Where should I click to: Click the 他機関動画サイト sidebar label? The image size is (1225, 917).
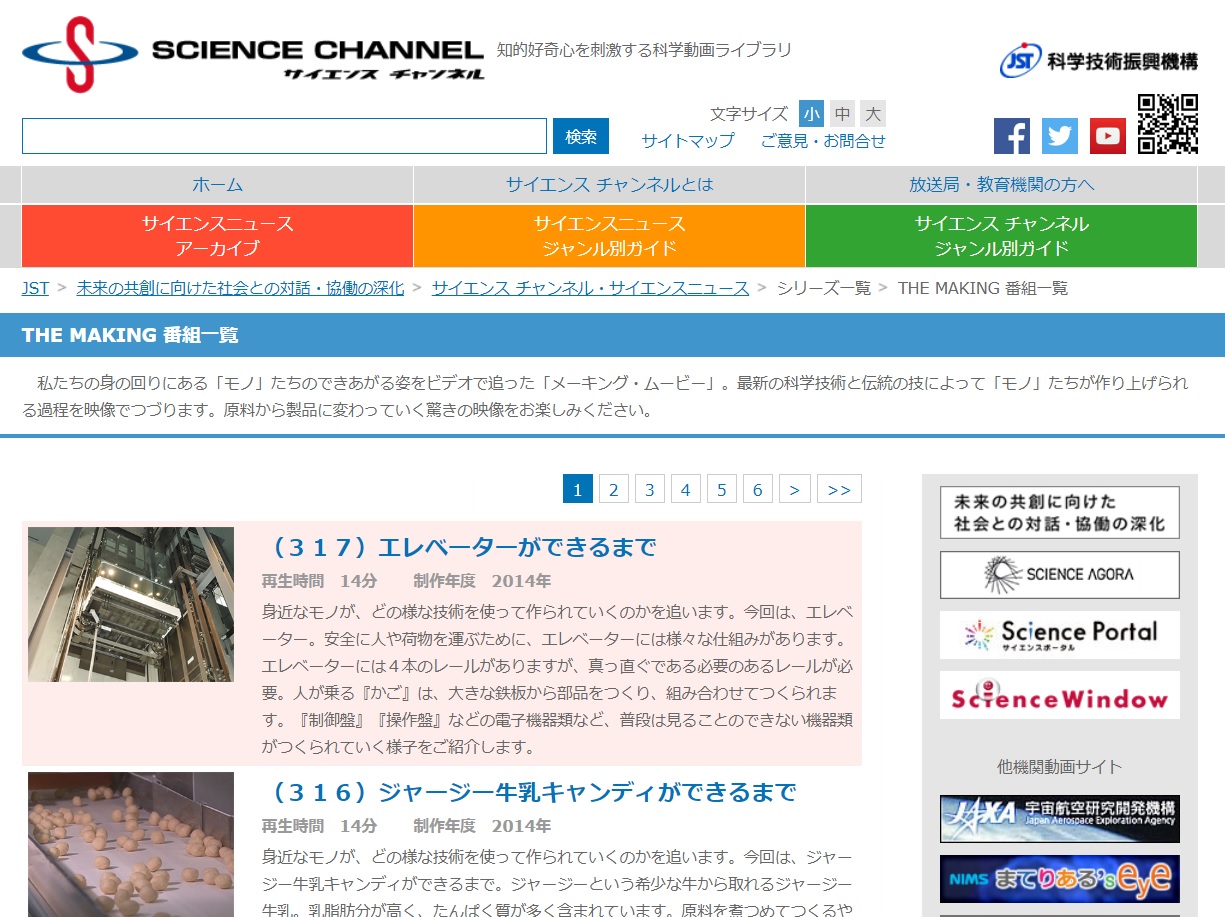[1059, 767]
